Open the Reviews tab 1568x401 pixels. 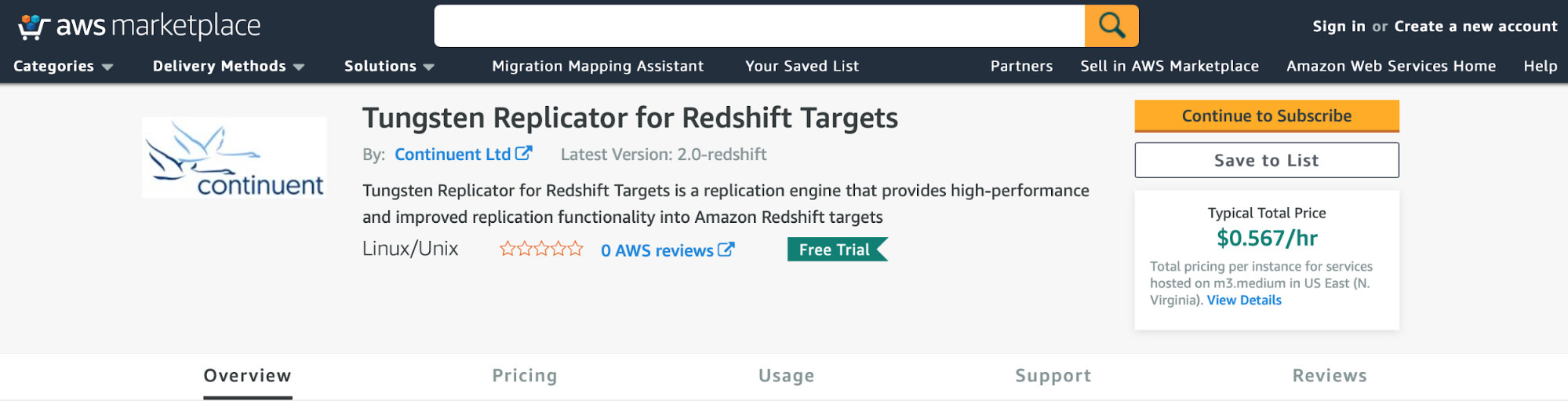coord(1330,376)
